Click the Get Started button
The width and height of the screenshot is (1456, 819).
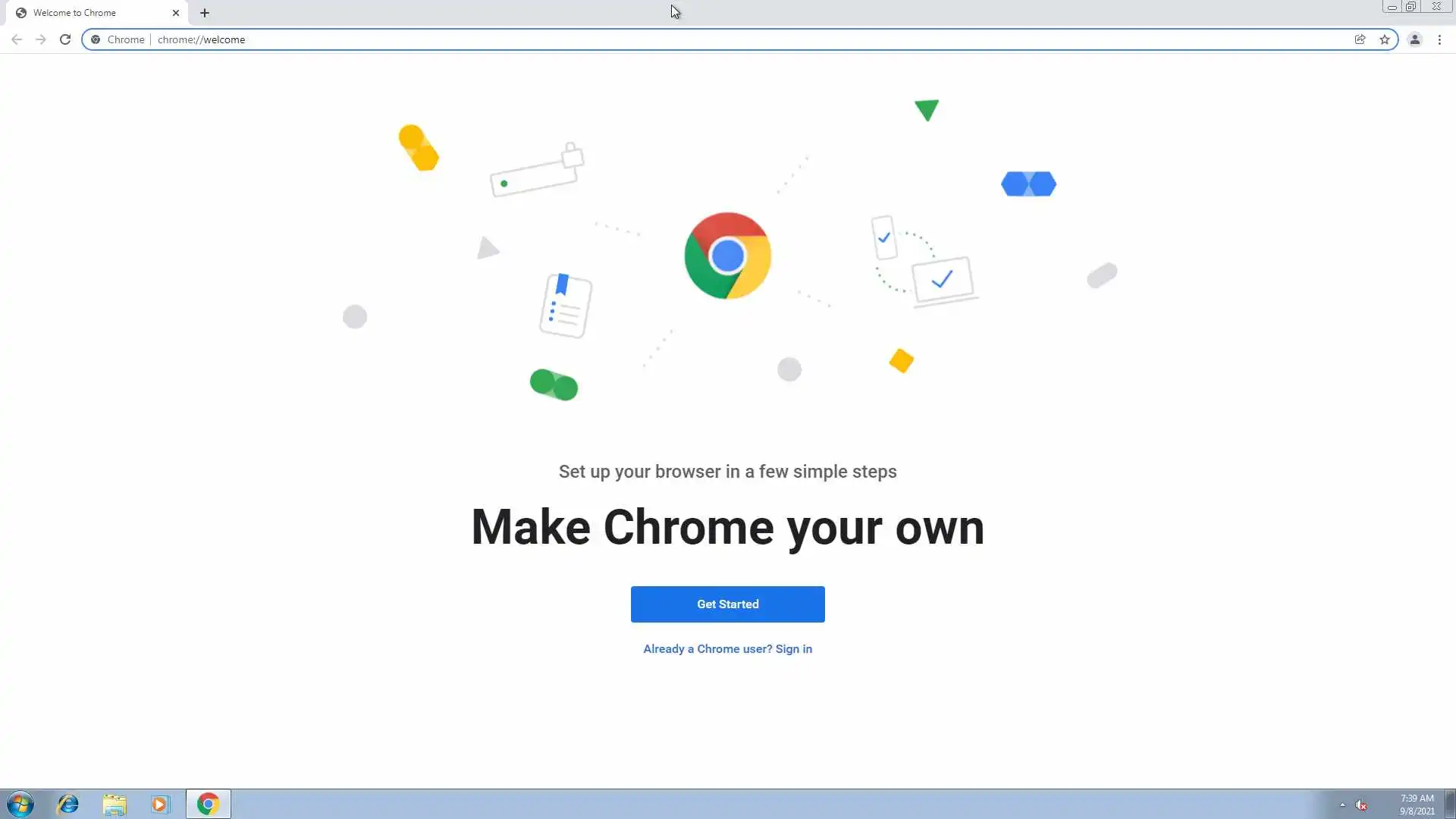click(x=727, y=604)
